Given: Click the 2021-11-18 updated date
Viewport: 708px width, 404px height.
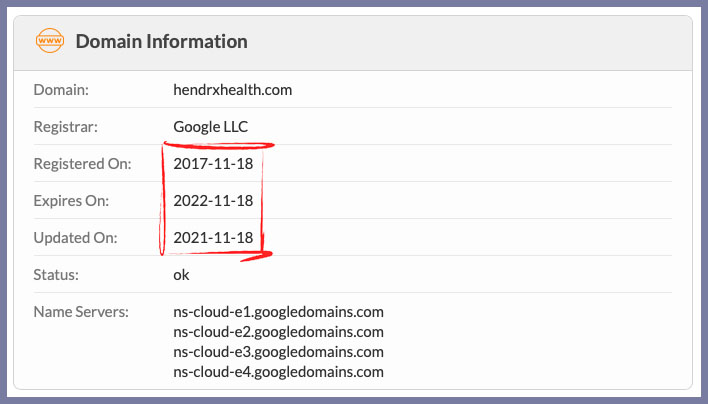Looking at the screenshot, I should [x=213, y=237].
